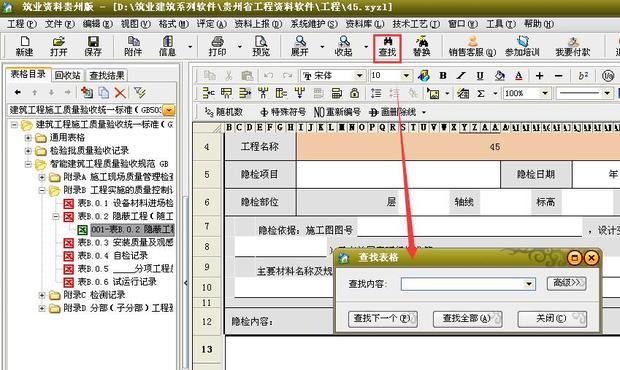The image size is (620, 370).
Task: Select row header 13 in the sheet
Action: click(207, 349)
